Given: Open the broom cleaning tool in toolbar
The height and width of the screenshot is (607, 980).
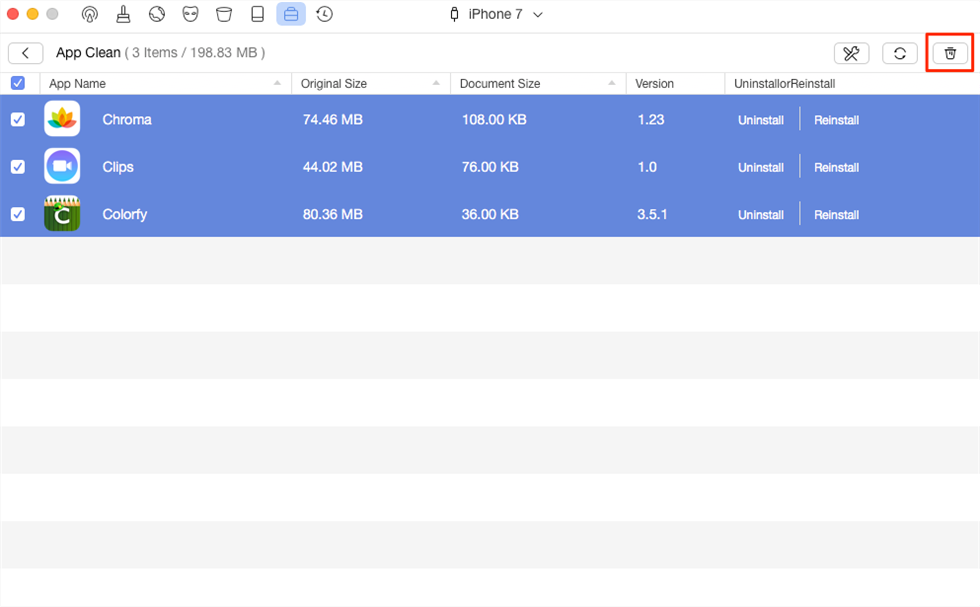Looking at the screenshot, I should point(123,14).
